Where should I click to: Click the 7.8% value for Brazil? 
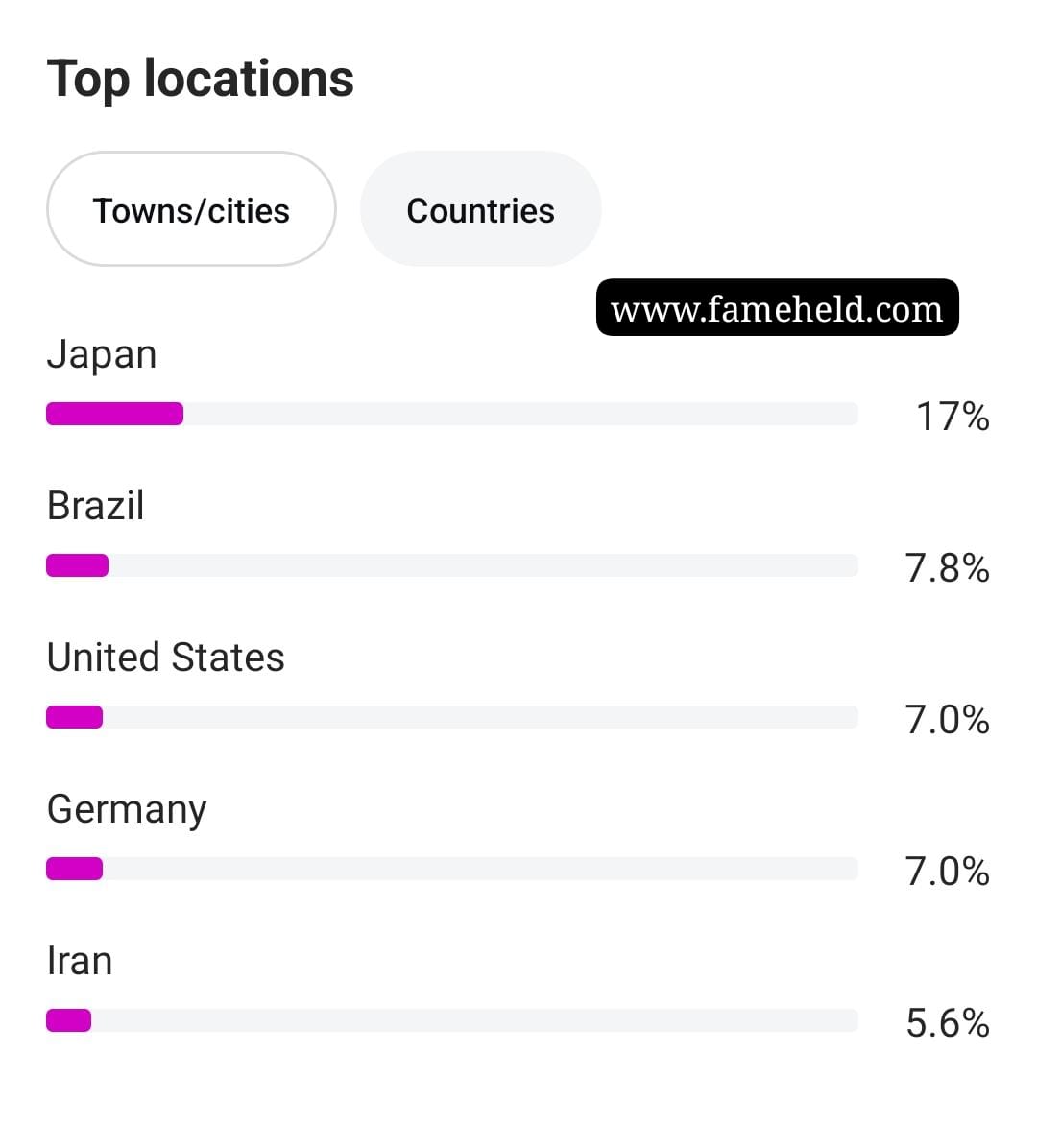[947, 568]
